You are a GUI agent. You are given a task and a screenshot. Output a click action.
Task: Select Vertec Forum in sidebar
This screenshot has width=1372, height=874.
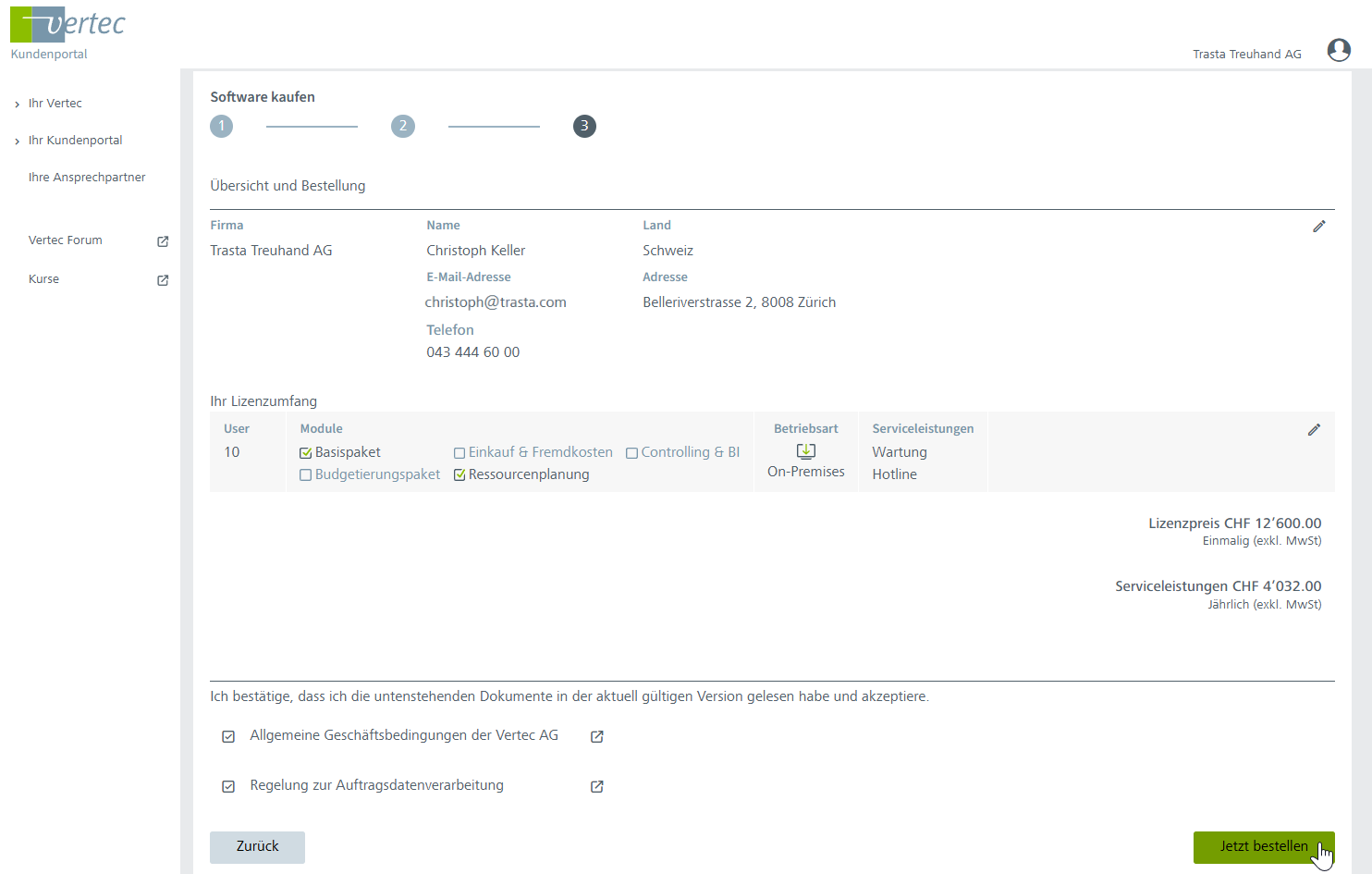(x=66, y=240)
